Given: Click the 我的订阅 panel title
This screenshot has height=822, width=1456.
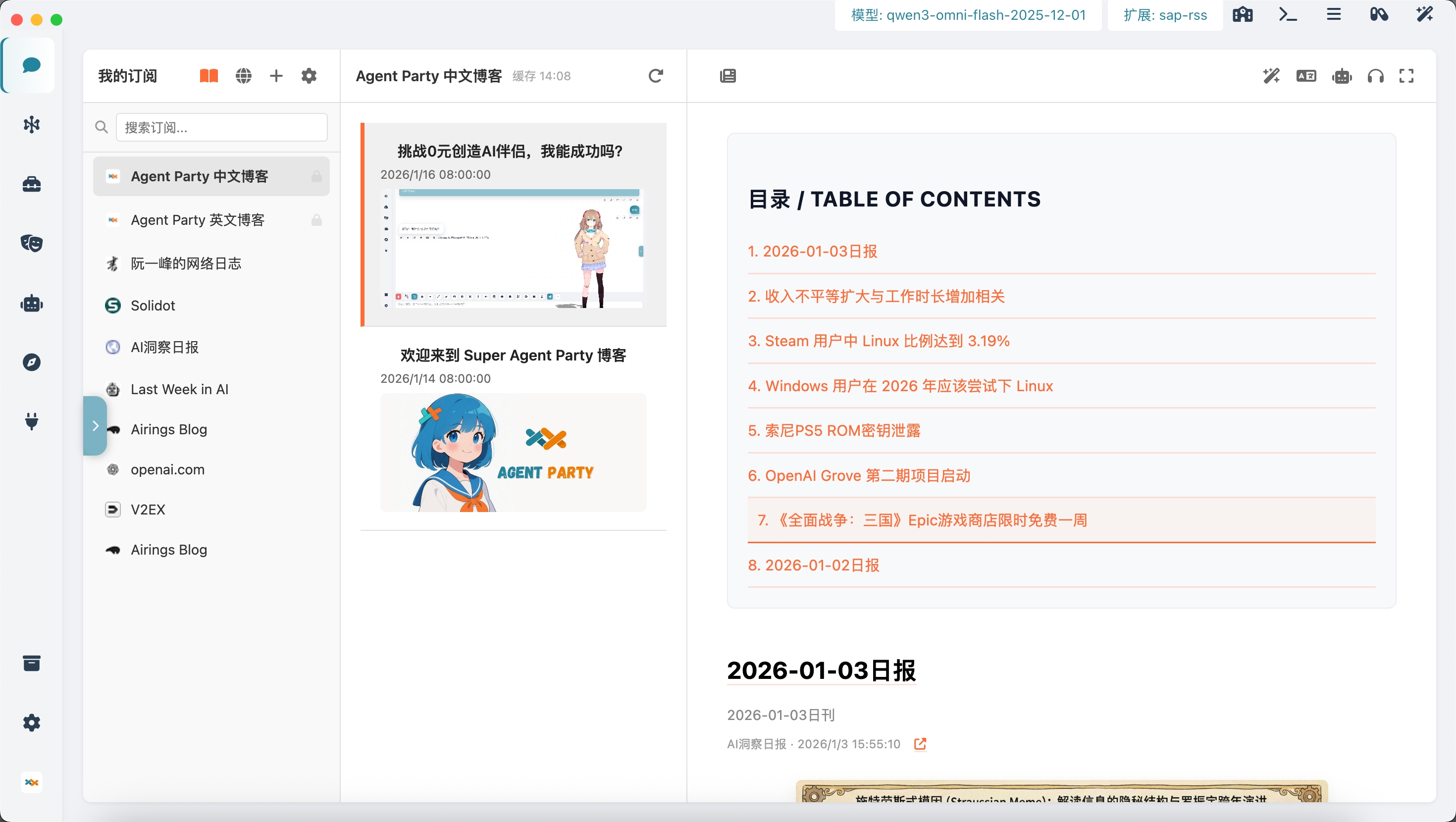Looking at the screenshot, I should tap(128, 76).
